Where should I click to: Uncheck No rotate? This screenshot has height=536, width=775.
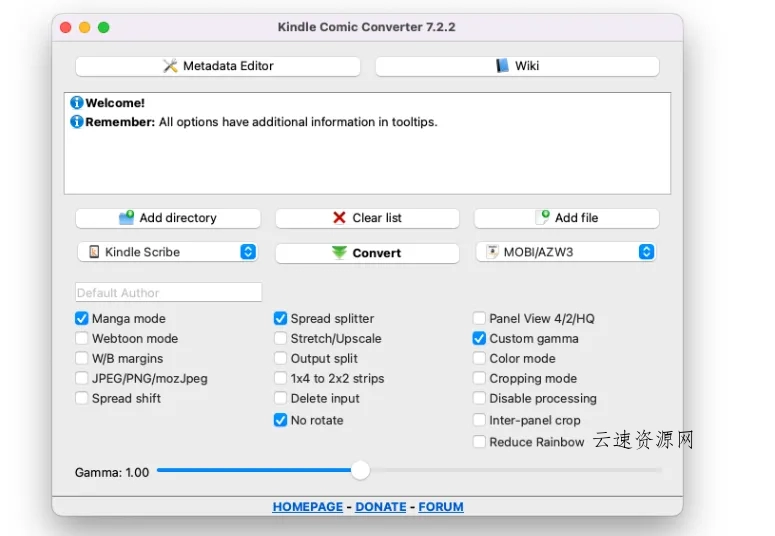pos(280,420)
